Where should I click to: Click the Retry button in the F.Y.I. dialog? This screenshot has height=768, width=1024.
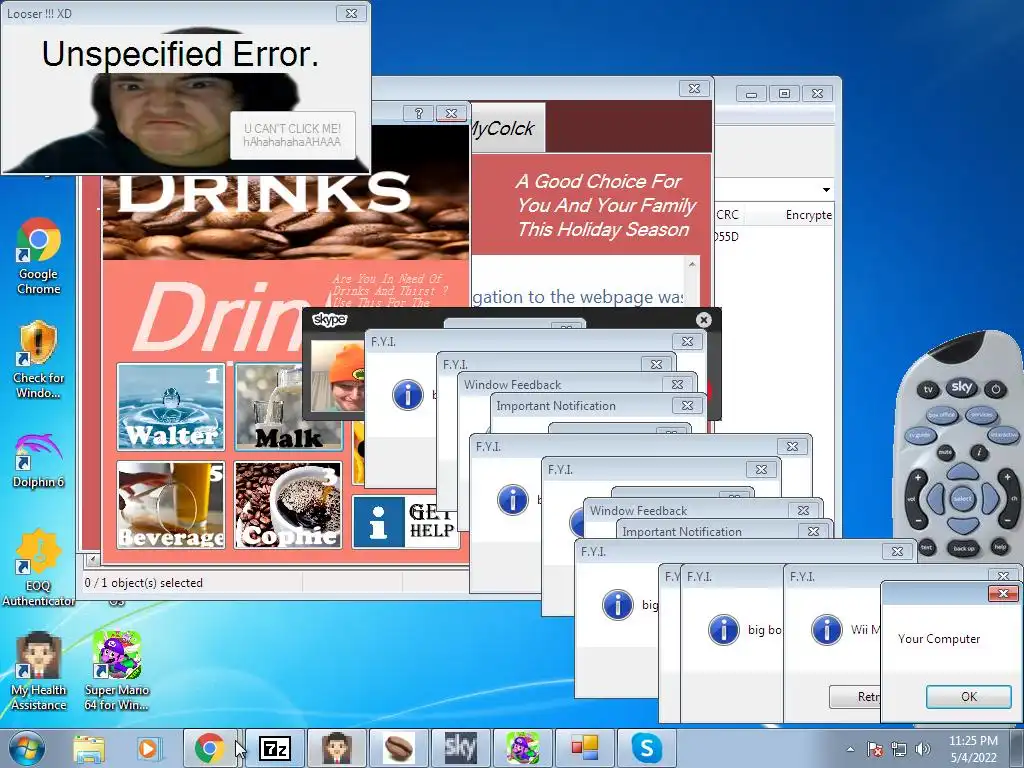pyautogui.click(x=855, y=696)
